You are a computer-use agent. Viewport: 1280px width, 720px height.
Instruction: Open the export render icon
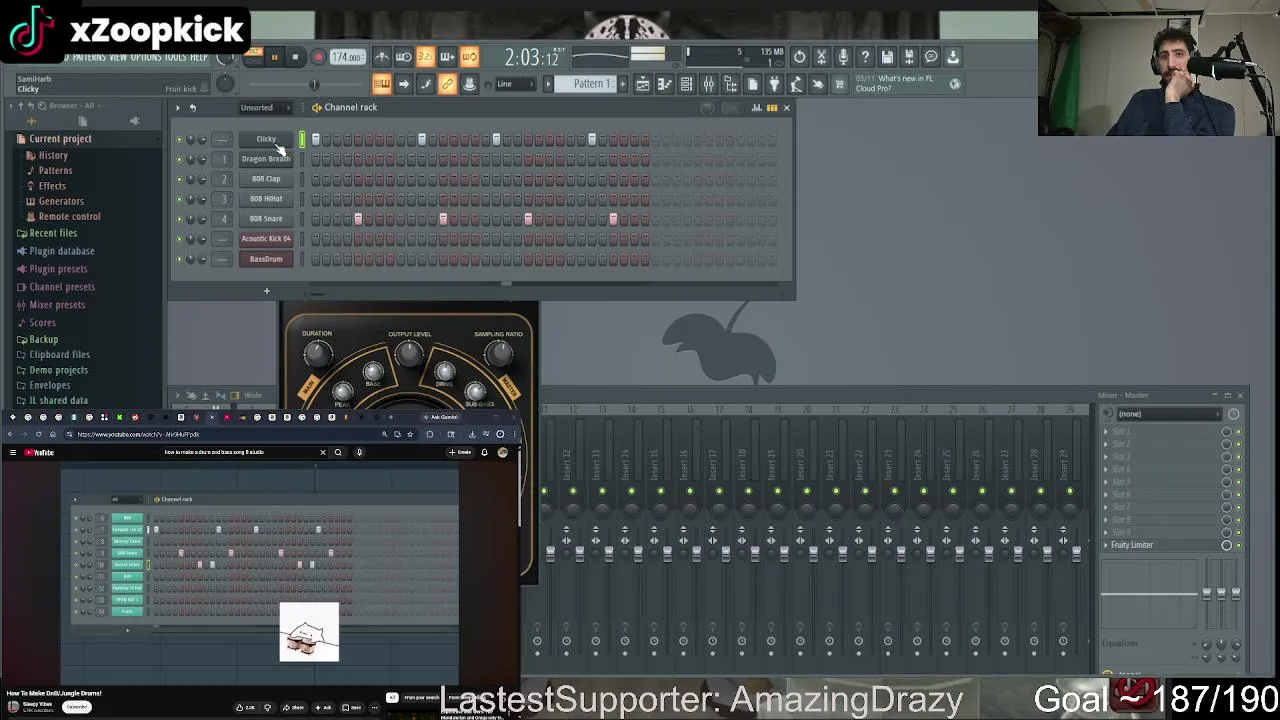909,57
